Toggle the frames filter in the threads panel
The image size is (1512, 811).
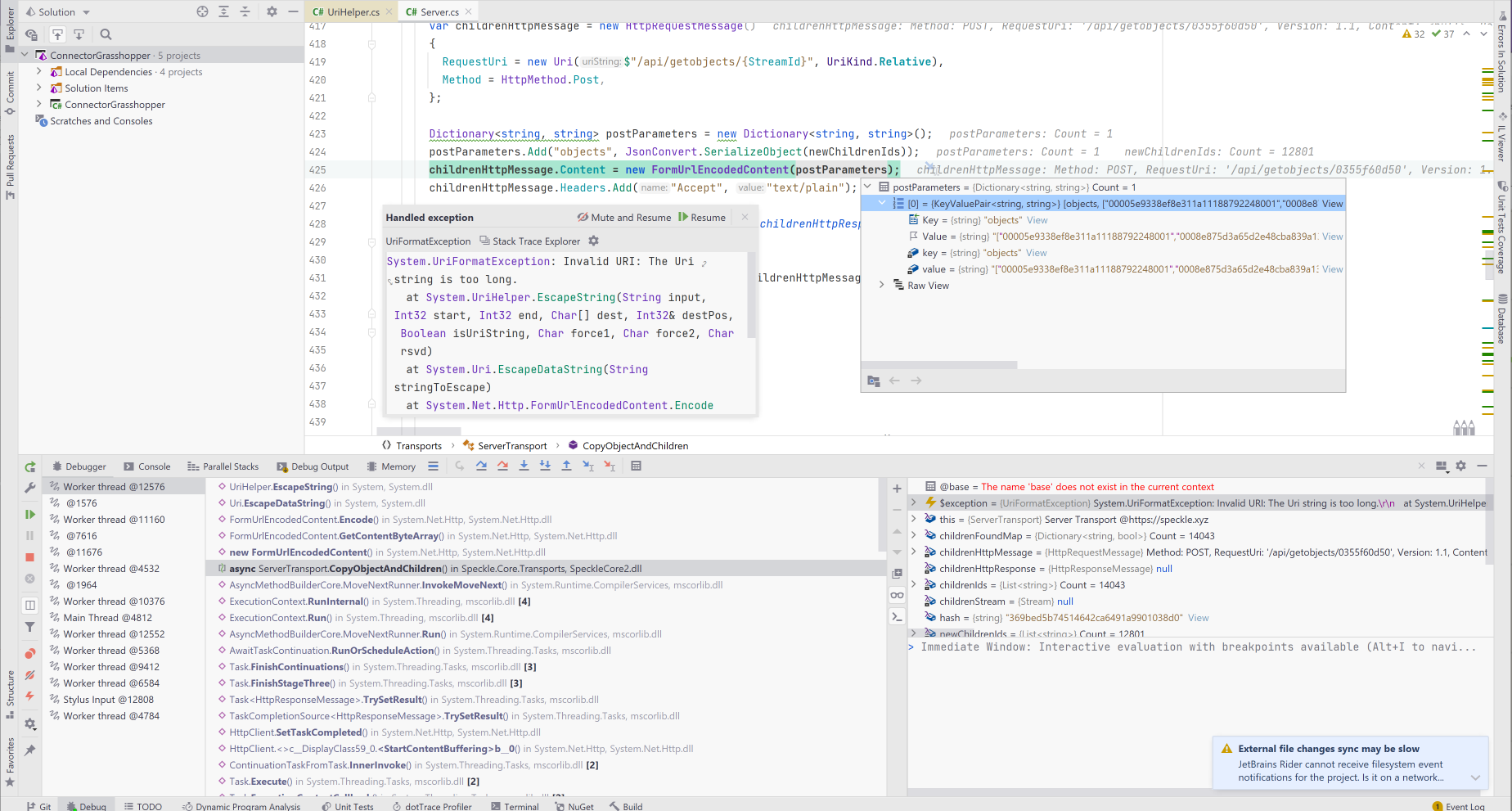29,627
